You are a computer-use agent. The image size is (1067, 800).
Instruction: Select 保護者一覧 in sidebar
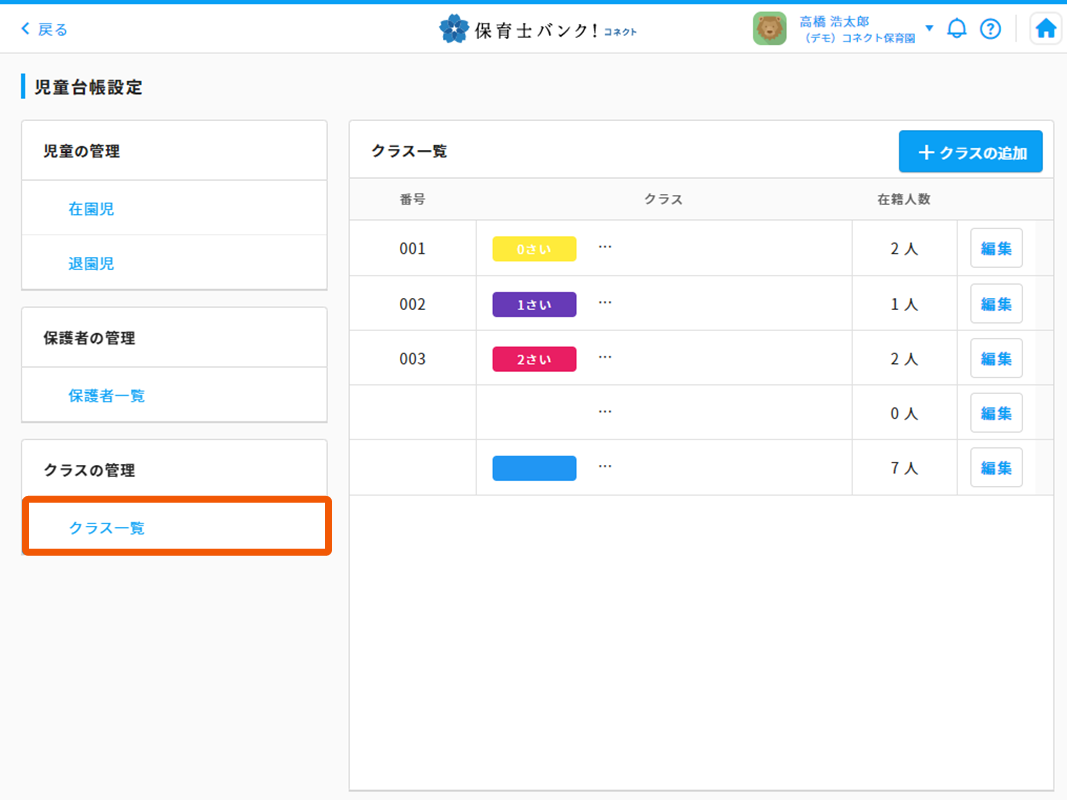point(106,395)
